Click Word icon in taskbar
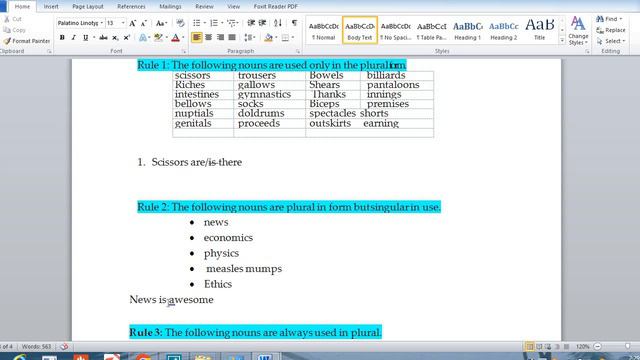Image resolution: width=640 pixels, height=360 pixels. point(264,357)
